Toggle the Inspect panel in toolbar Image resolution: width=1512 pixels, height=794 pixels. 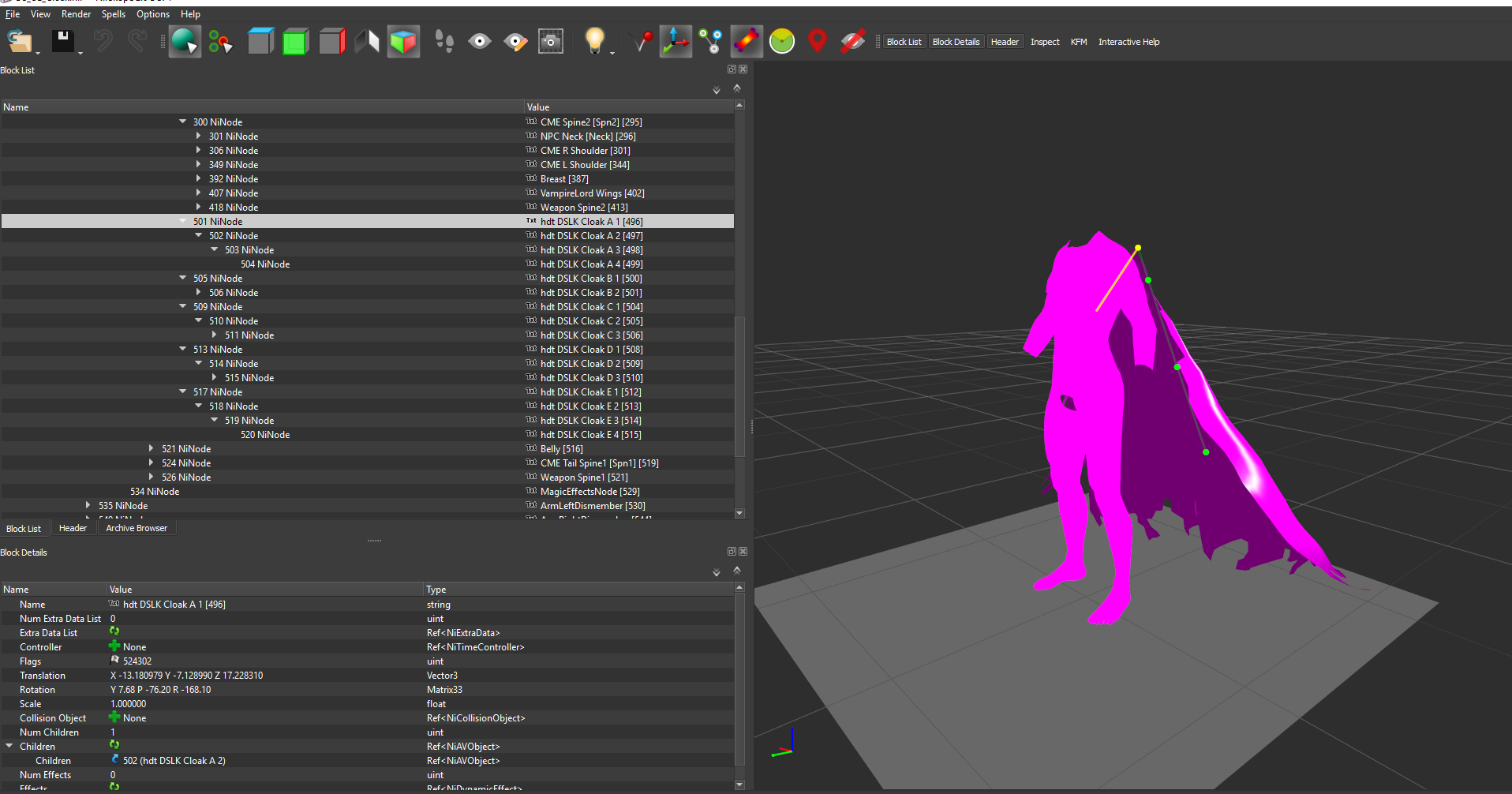click(1045, 42)
